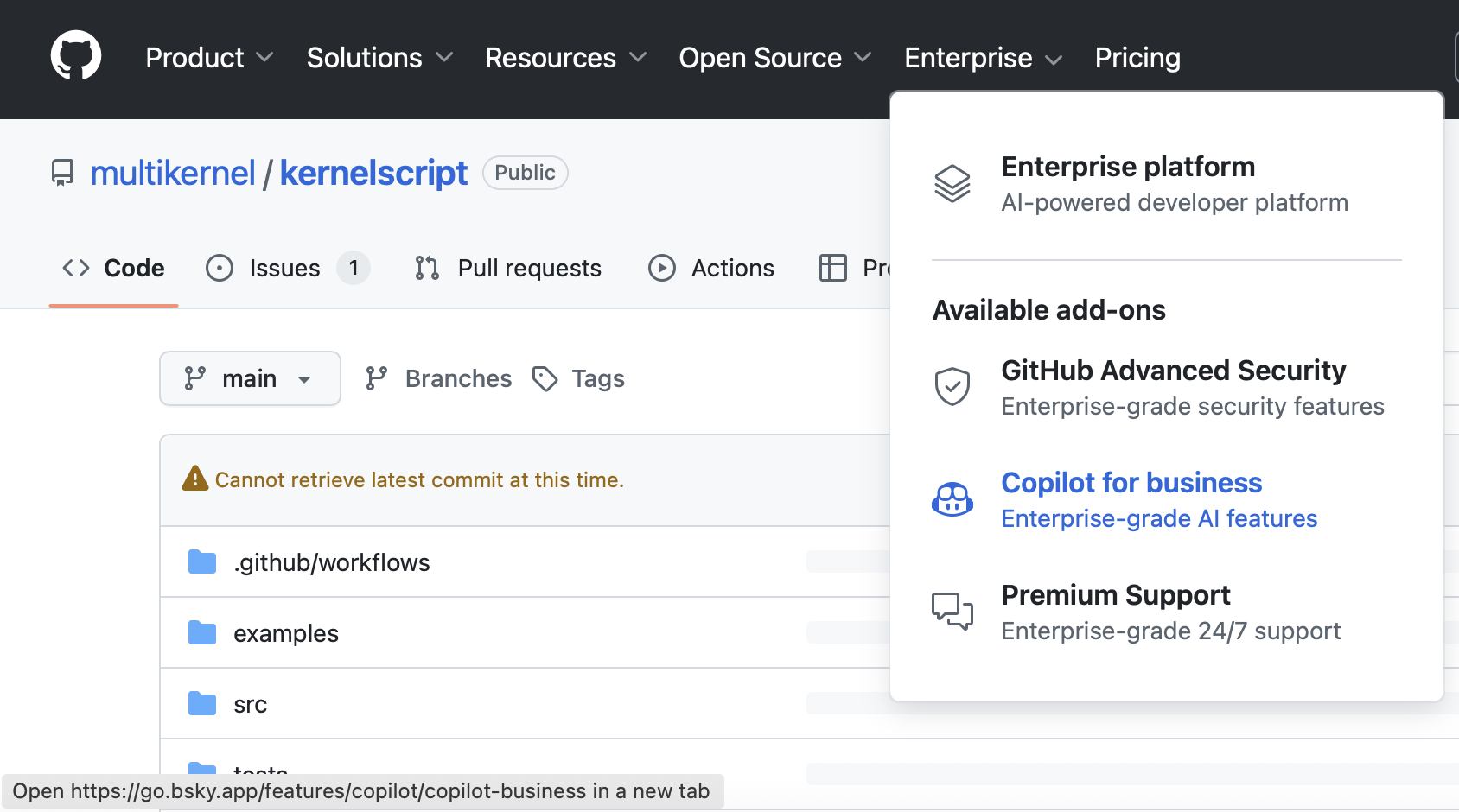
Task: Go to the Actions tab
Action: [732, 268]
